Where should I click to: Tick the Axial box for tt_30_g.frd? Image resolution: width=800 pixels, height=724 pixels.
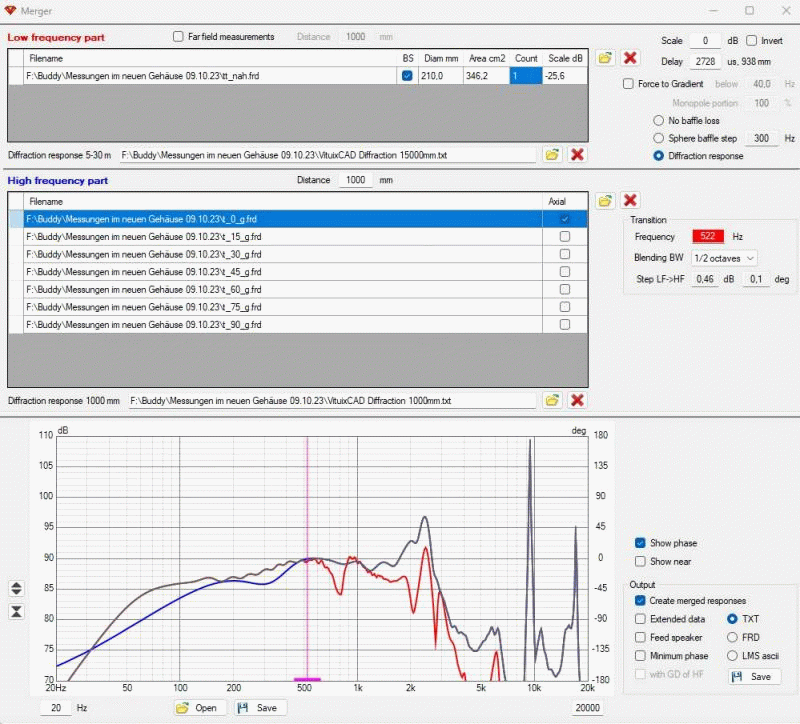tap(565, 254)
